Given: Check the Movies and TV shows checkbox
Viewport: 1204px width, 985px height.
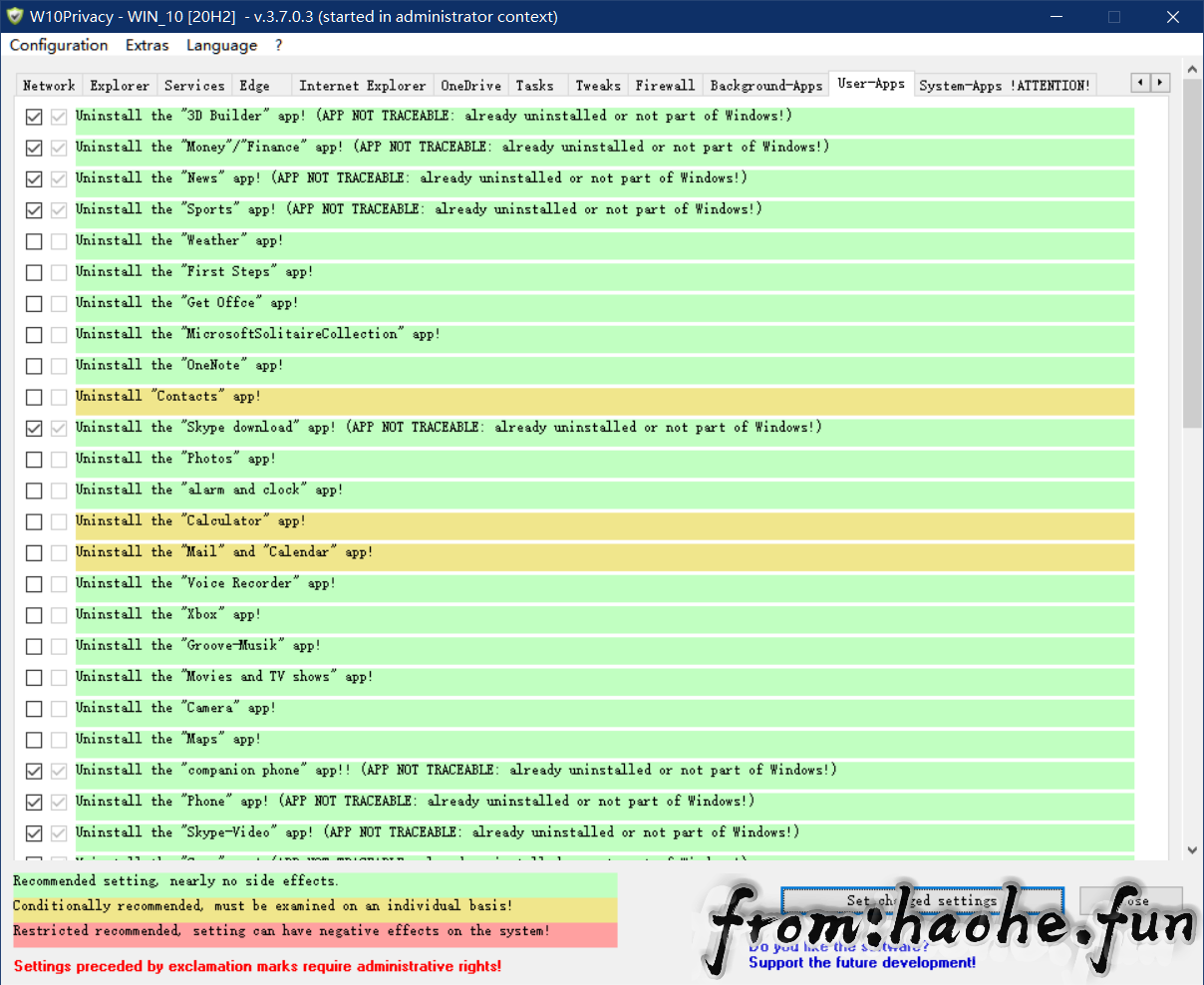Looking at the screenshot, I should pos(34,677).
